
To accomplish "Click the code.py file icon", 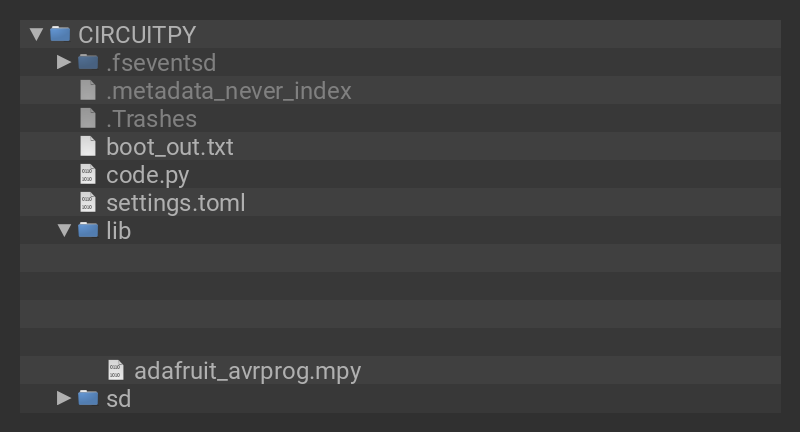I will pyautogui.click(x=88, y=174).
